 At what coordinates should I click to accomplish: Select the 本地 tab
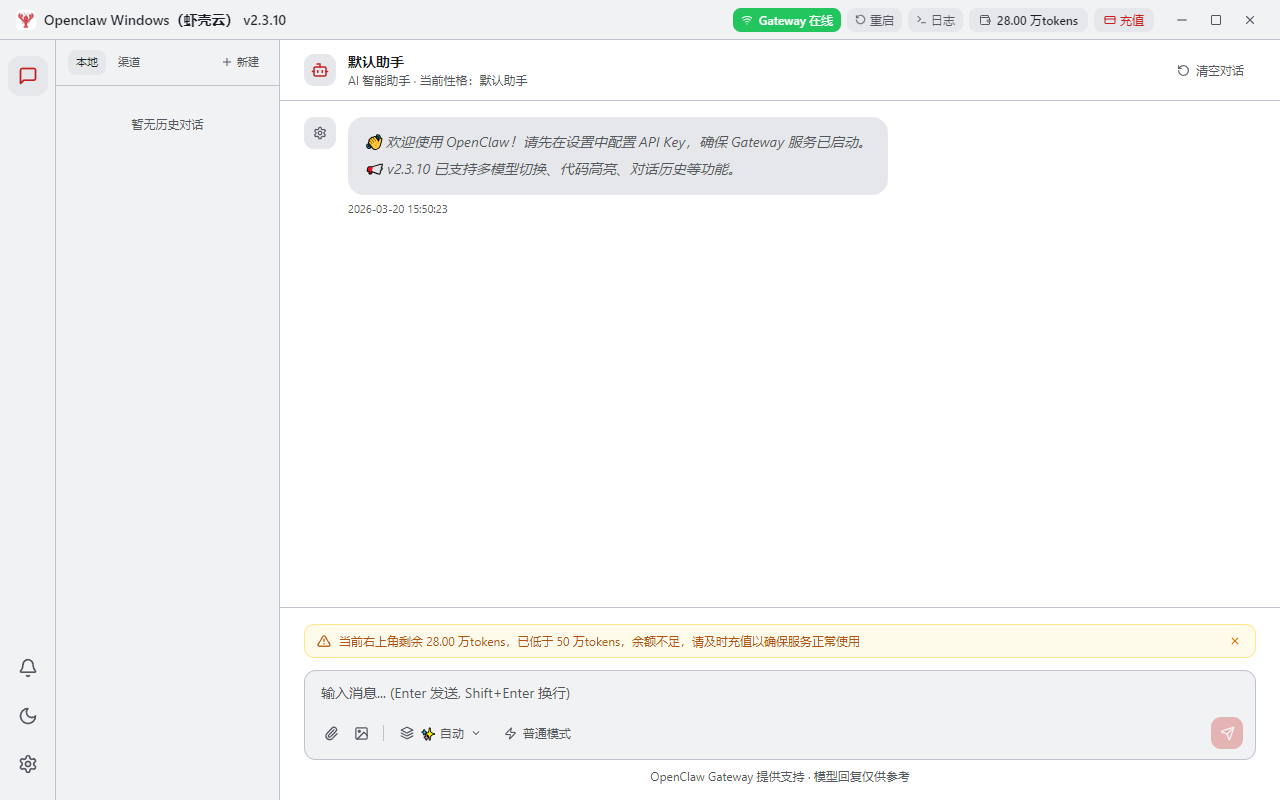[86, 61]
